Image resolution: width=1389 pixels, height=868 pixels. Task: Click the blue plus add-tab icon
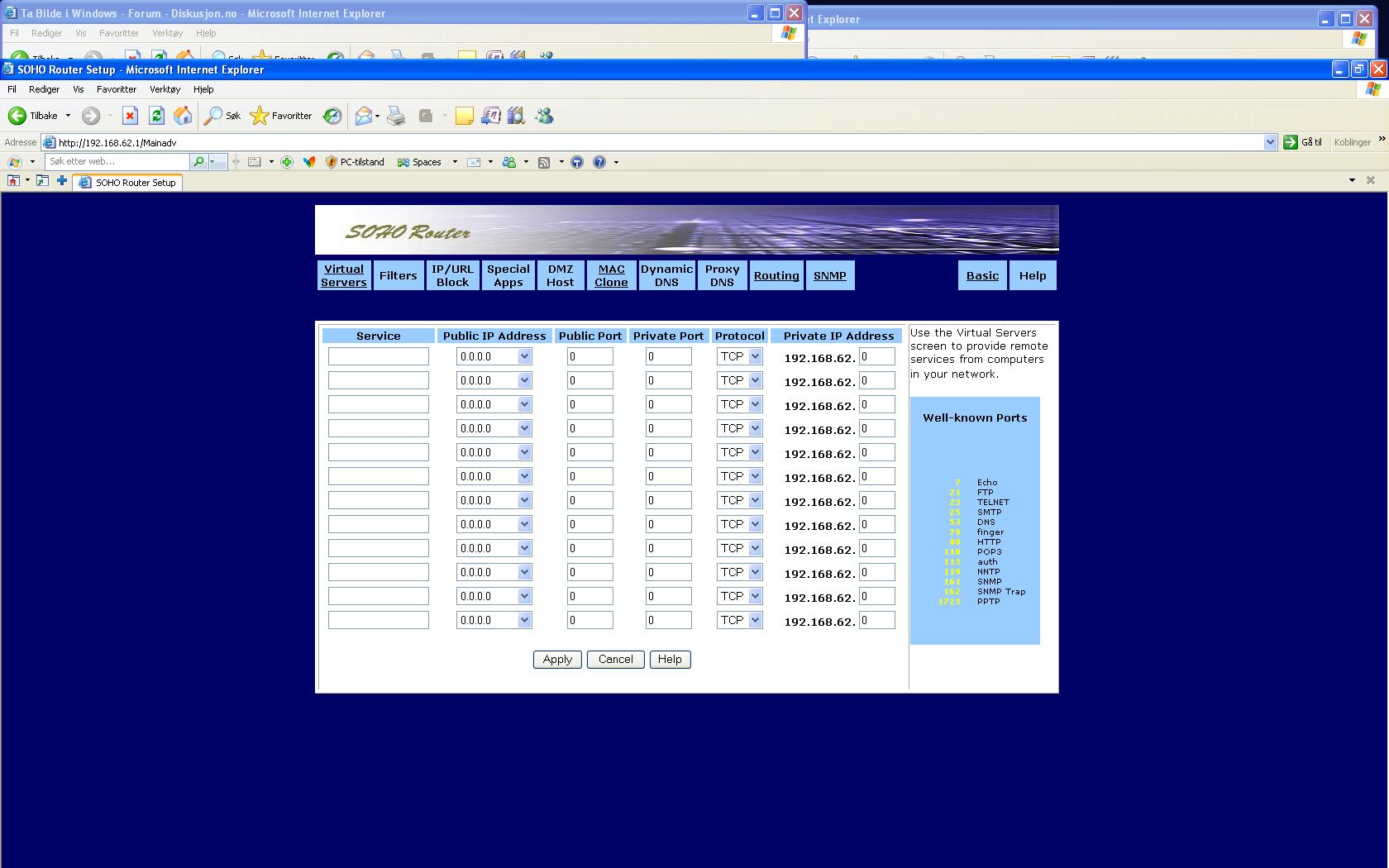[x=62, y=180]
